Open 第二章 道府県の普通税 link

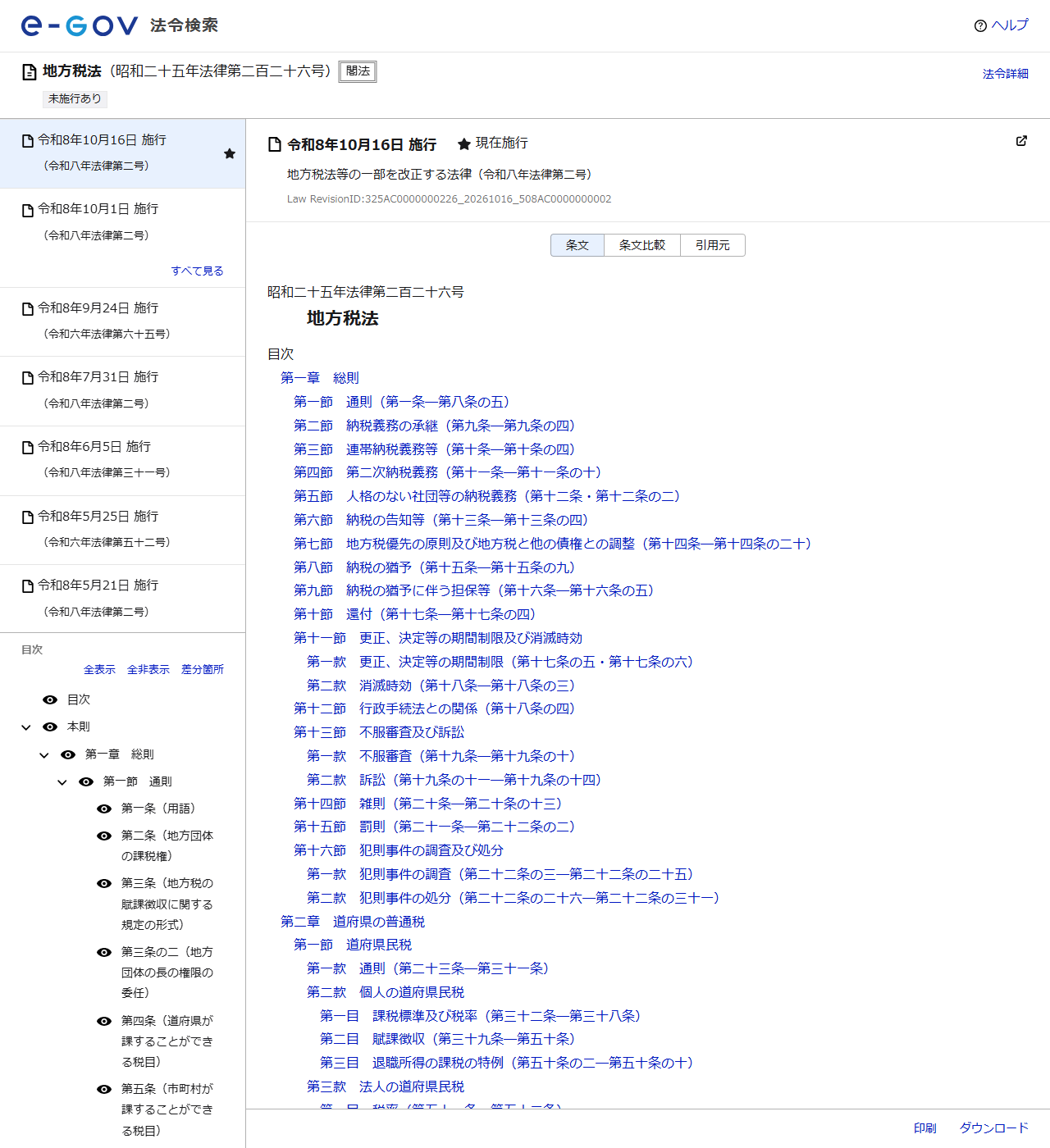(x=353, y=922)
